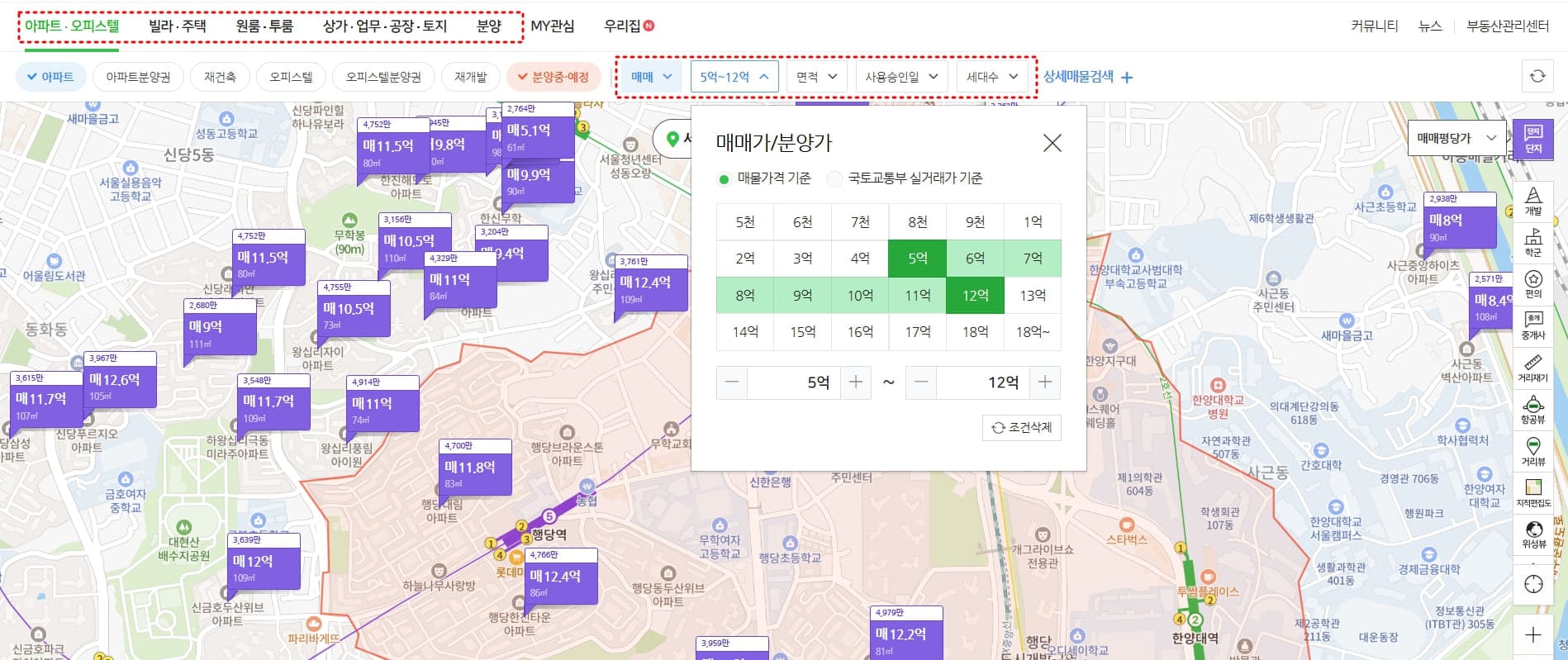Image resolution: width=1568 pixels, height=660 pixels.
Task: Enable the 학군 school district layer
Action: pyautogui.click(x=1533, y=242)
